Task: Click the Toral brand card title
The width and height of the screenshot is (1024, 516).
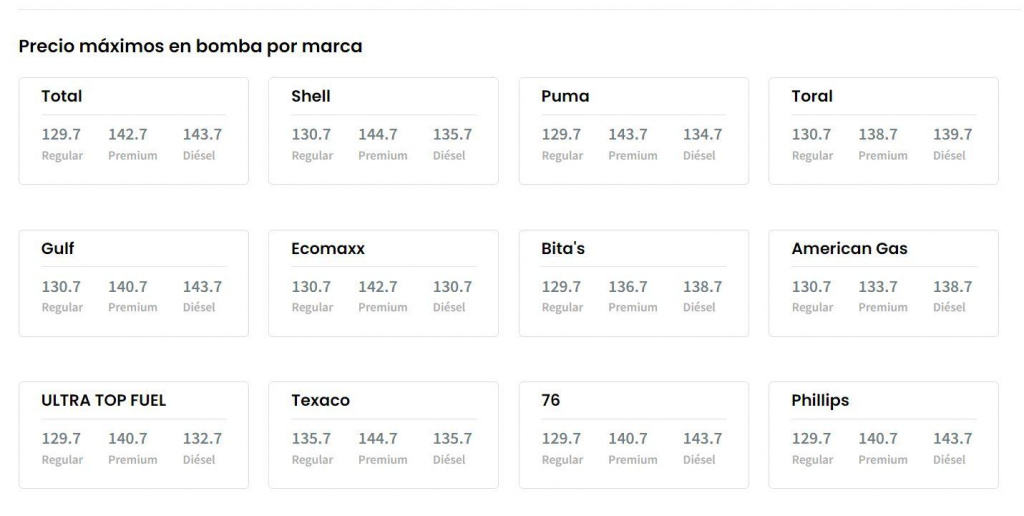Action: point(812,96)
